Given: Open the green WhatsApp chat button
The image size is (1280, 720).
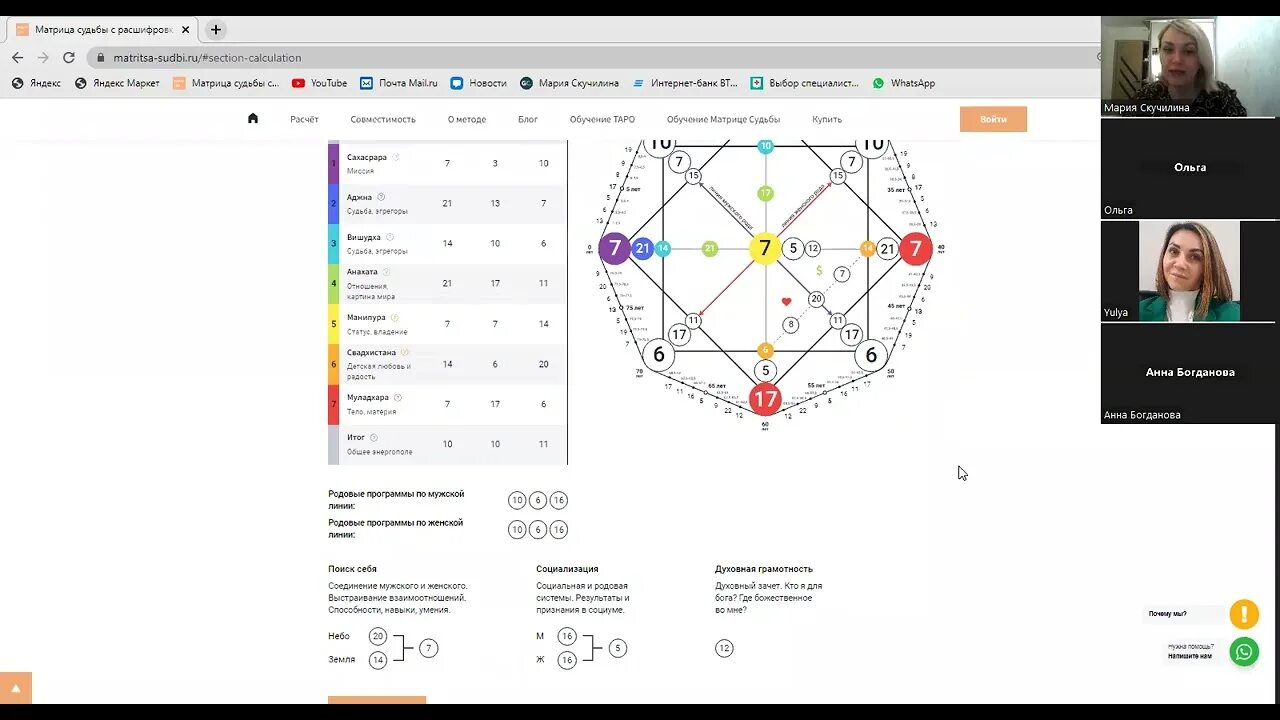Looking at the screenshot, I should point(1244,652).
